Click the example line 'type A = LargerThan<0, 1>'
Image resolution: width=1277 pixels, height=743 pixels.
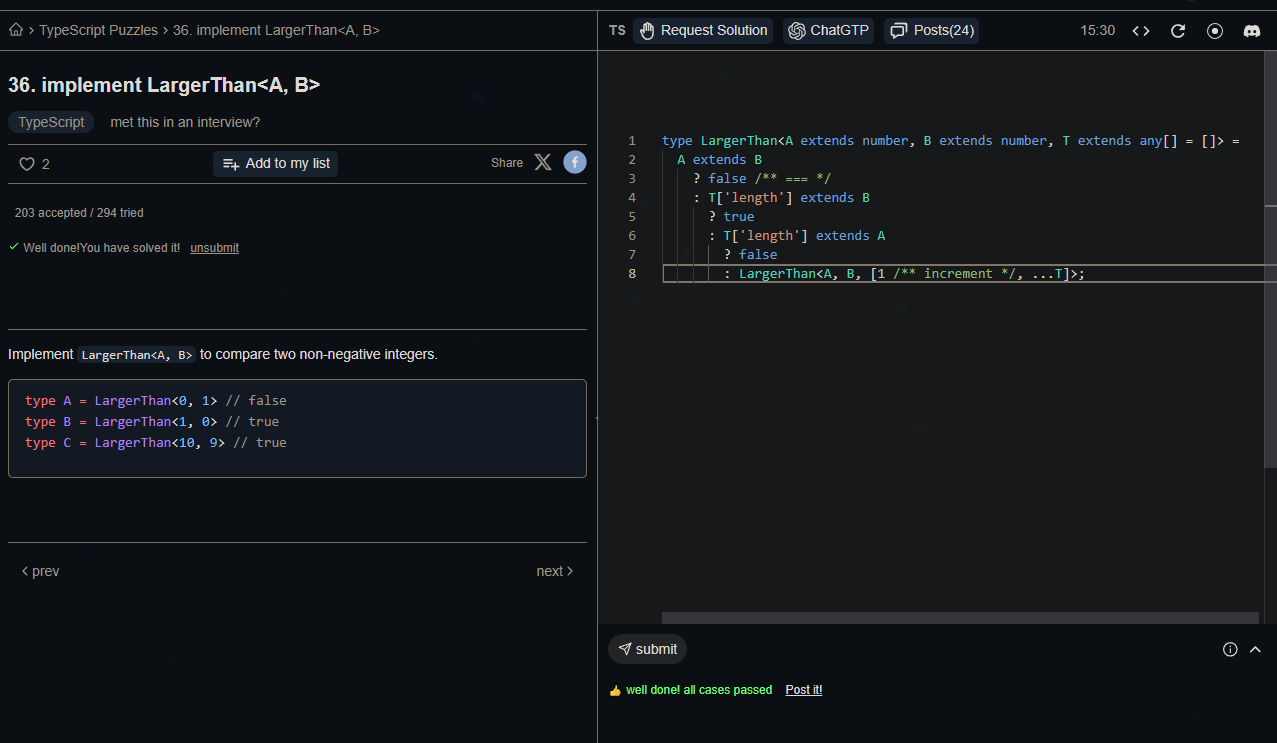tap(121, 401)
